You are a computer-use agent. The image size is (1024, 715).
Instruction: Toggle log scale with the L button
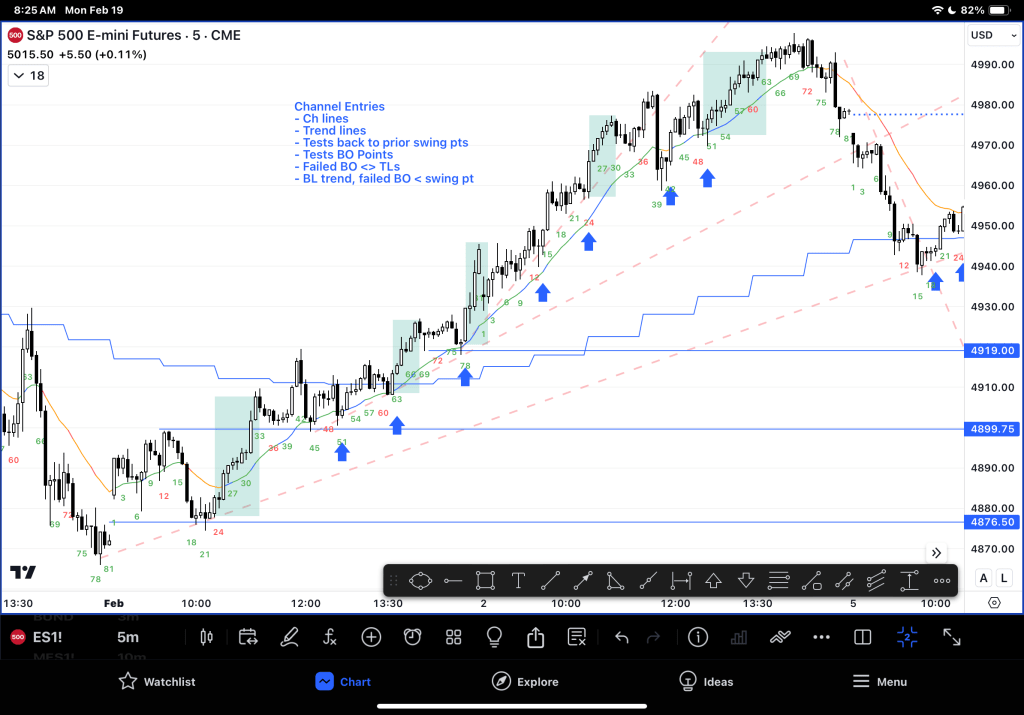point(1003,578)
